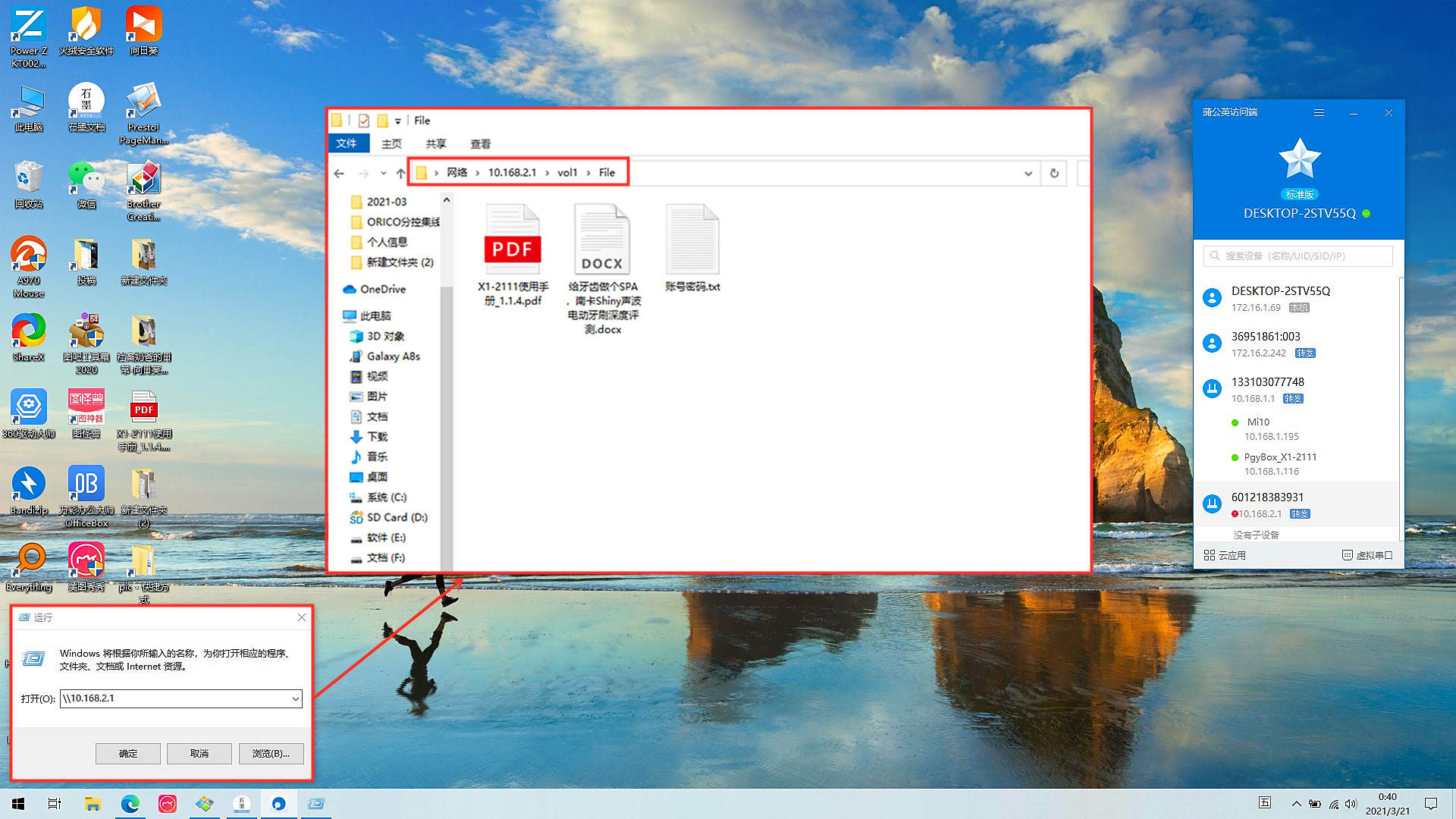The image size is (1456, 819).
Task: Open the Run dialog input dropdown
Action: point(295,698)
